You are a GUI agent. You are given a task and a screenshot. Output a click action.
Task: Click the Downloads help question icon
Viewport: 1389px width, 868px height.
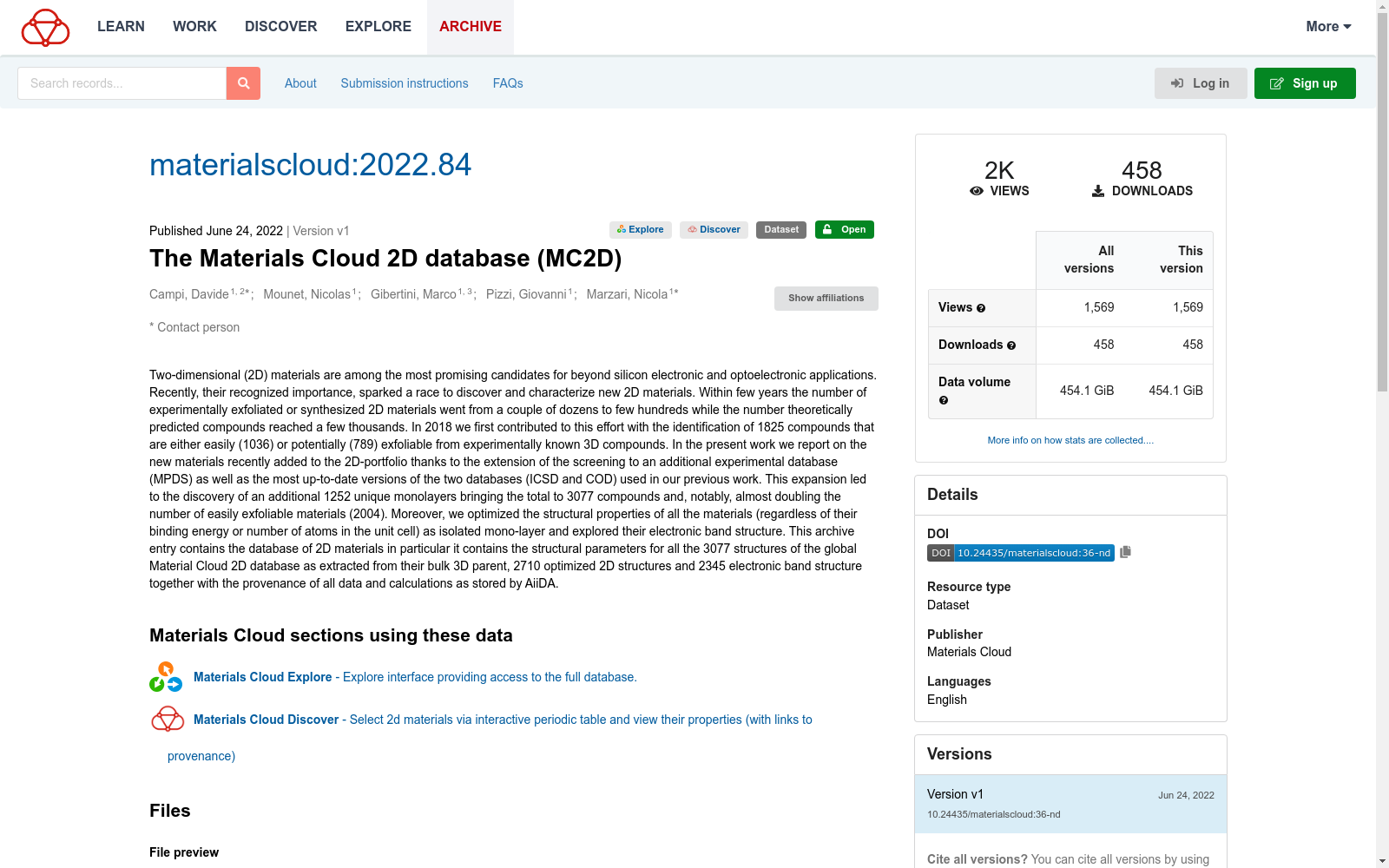(1011, 345)
